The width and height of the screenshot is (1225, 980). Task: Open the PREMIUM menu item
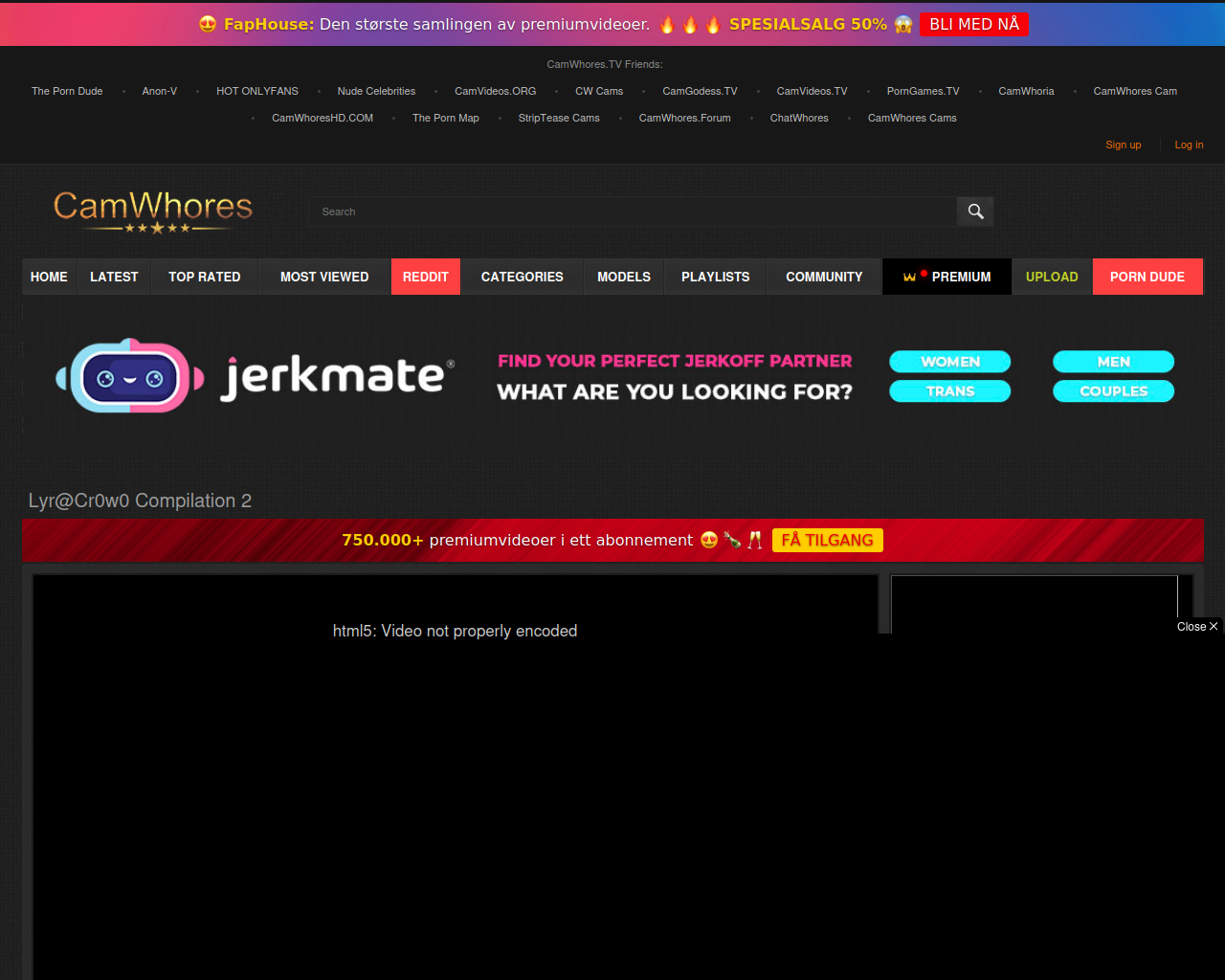point(947,277)
